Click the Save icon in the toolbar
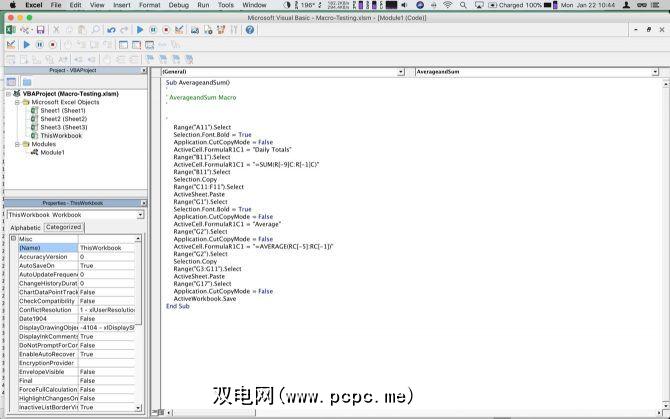Viewport: 670px width, 419px height. (40, 30)
